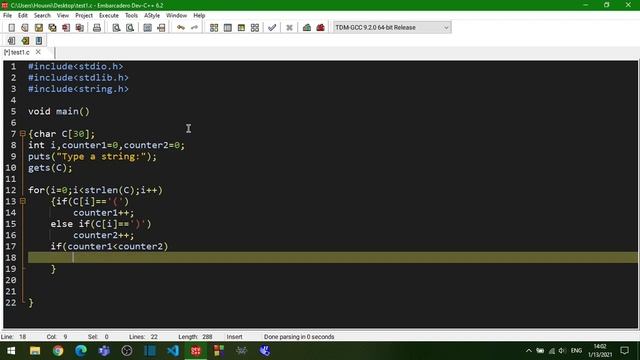Click 'Done parsing in 0 seconds' status text

tap(299, 337)
